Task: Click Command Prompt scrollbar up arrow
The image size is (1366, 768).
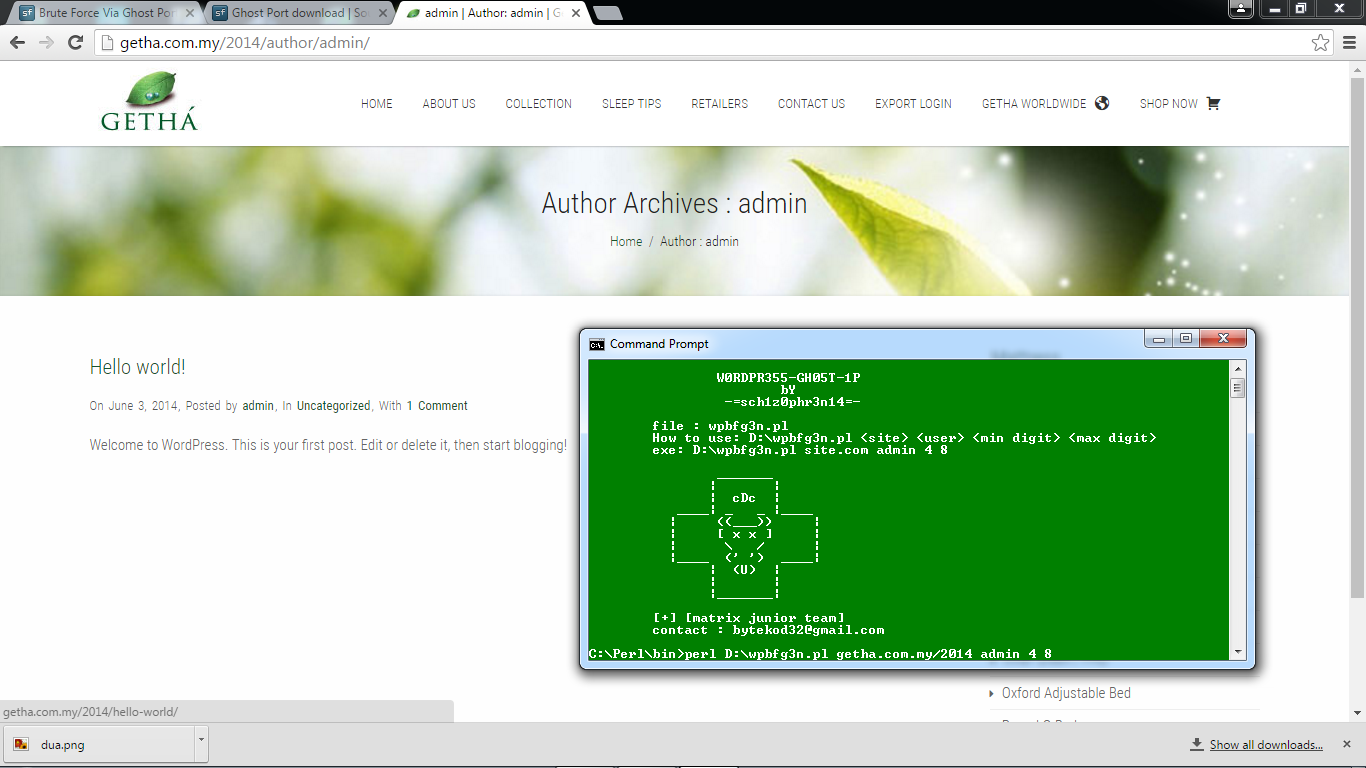Action: pos(1238,368)
